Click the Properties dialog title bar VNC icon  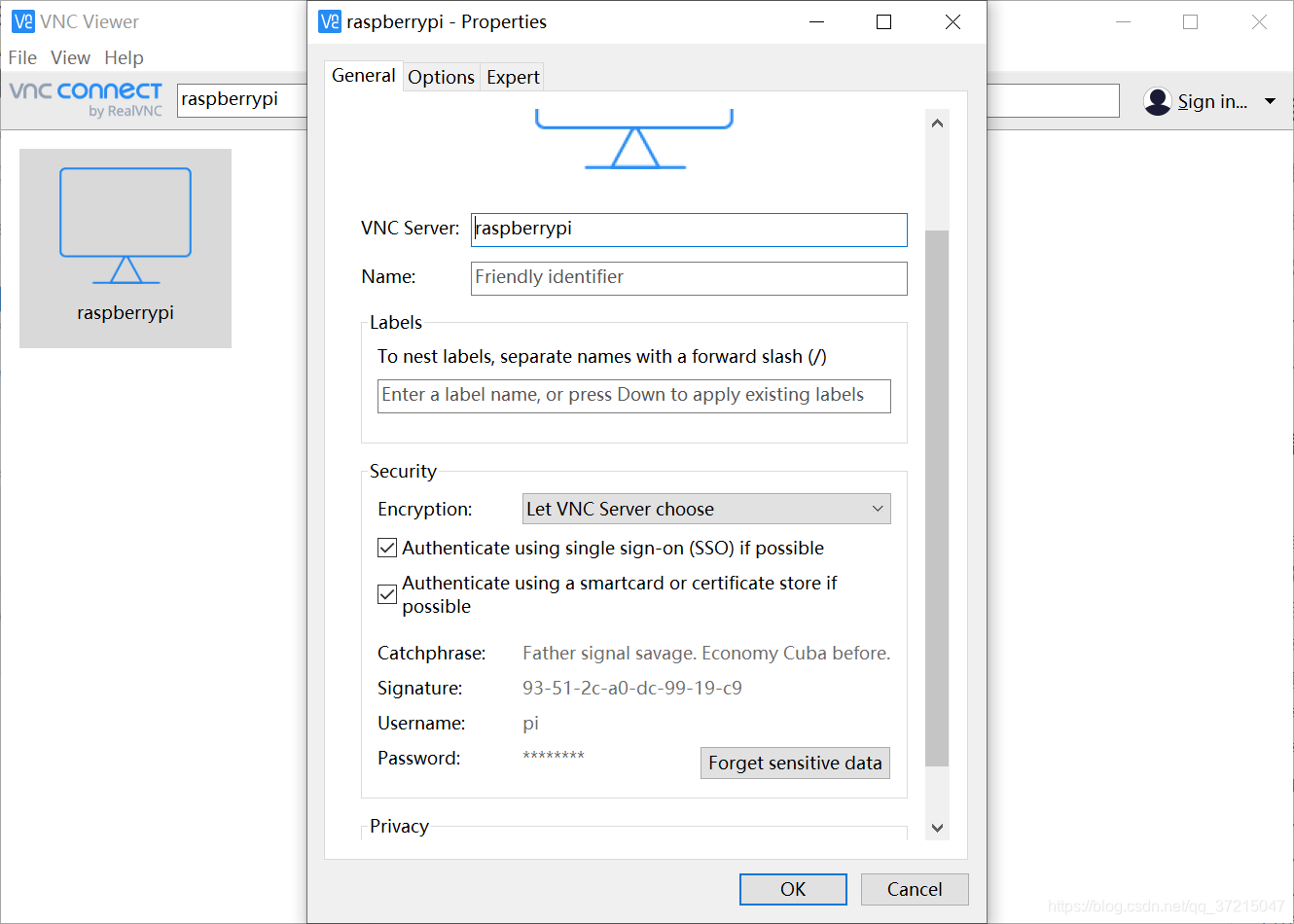pos(330,21)
